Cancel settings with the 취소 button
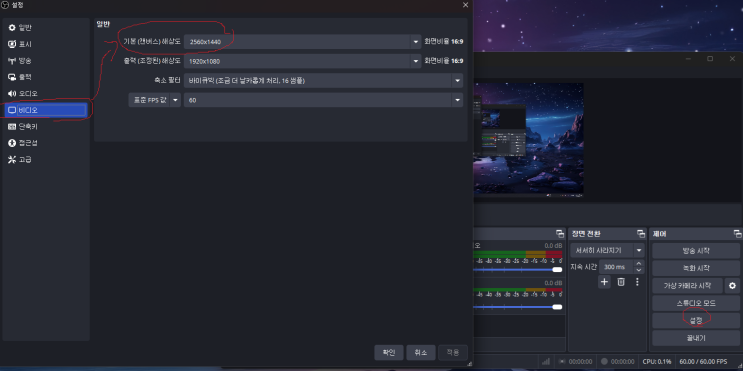This screenshot has width=743, height=371. point(421,353)
